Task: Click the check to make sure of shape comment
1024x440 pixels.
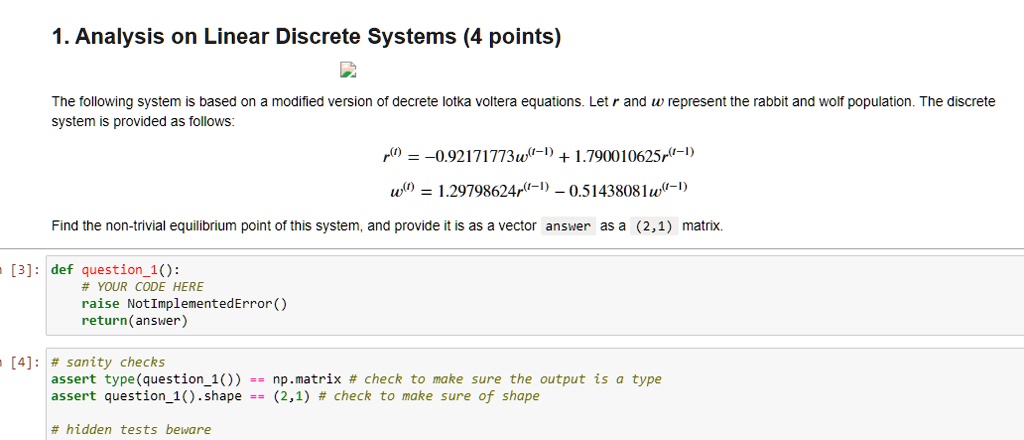Action: [429, 396]
